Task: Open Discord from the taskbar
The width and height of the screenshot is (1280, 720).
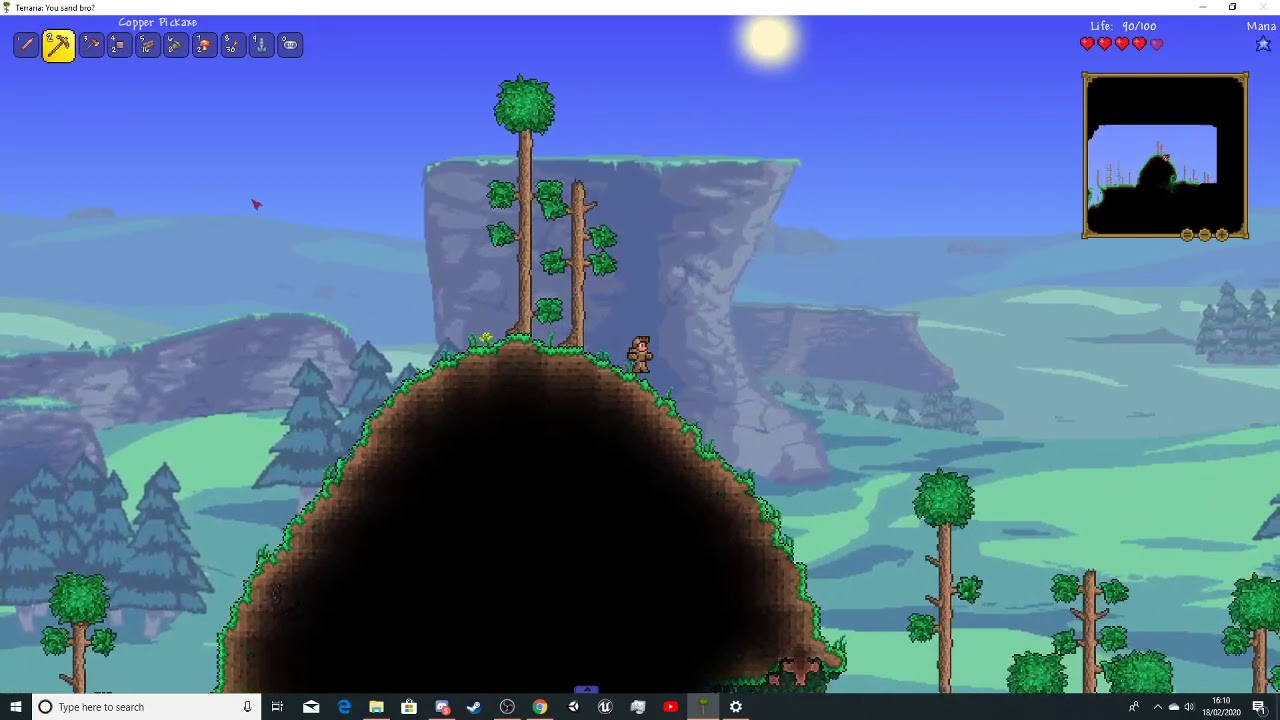Action: click(442, 707)
